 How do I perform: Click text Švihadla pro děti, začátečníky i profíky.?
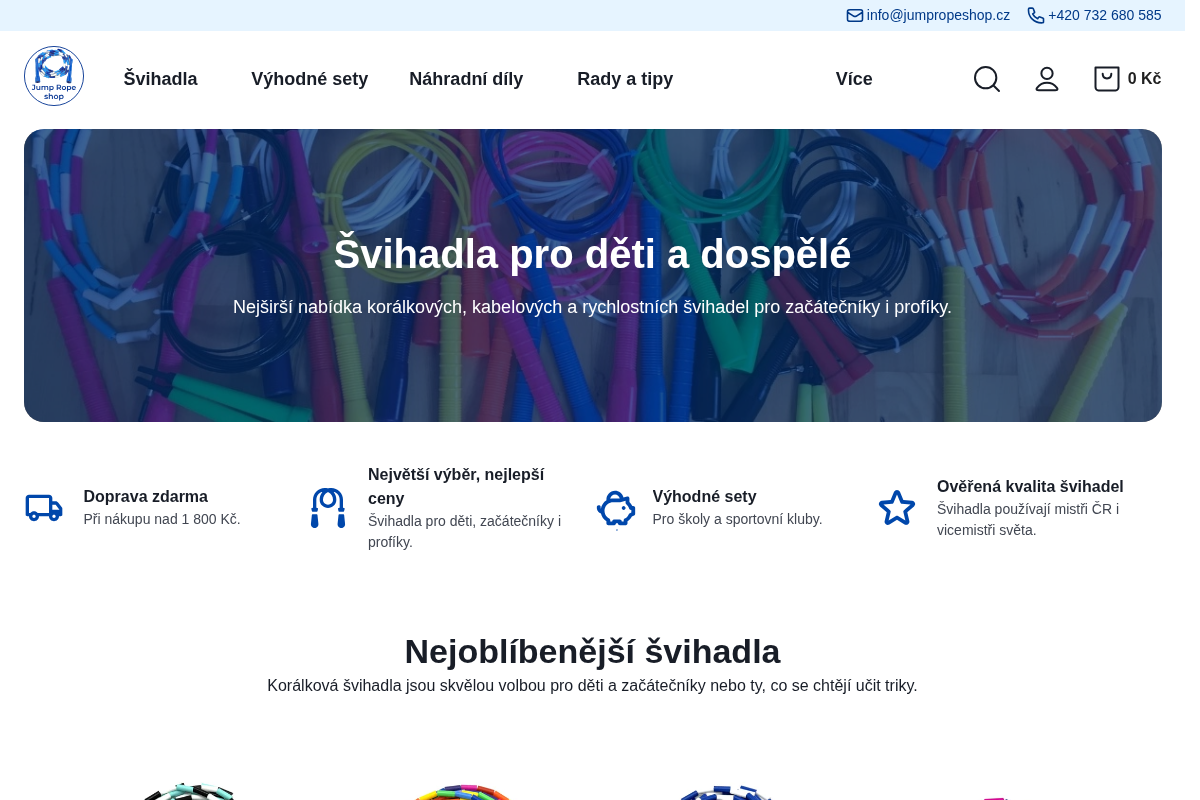464,531
